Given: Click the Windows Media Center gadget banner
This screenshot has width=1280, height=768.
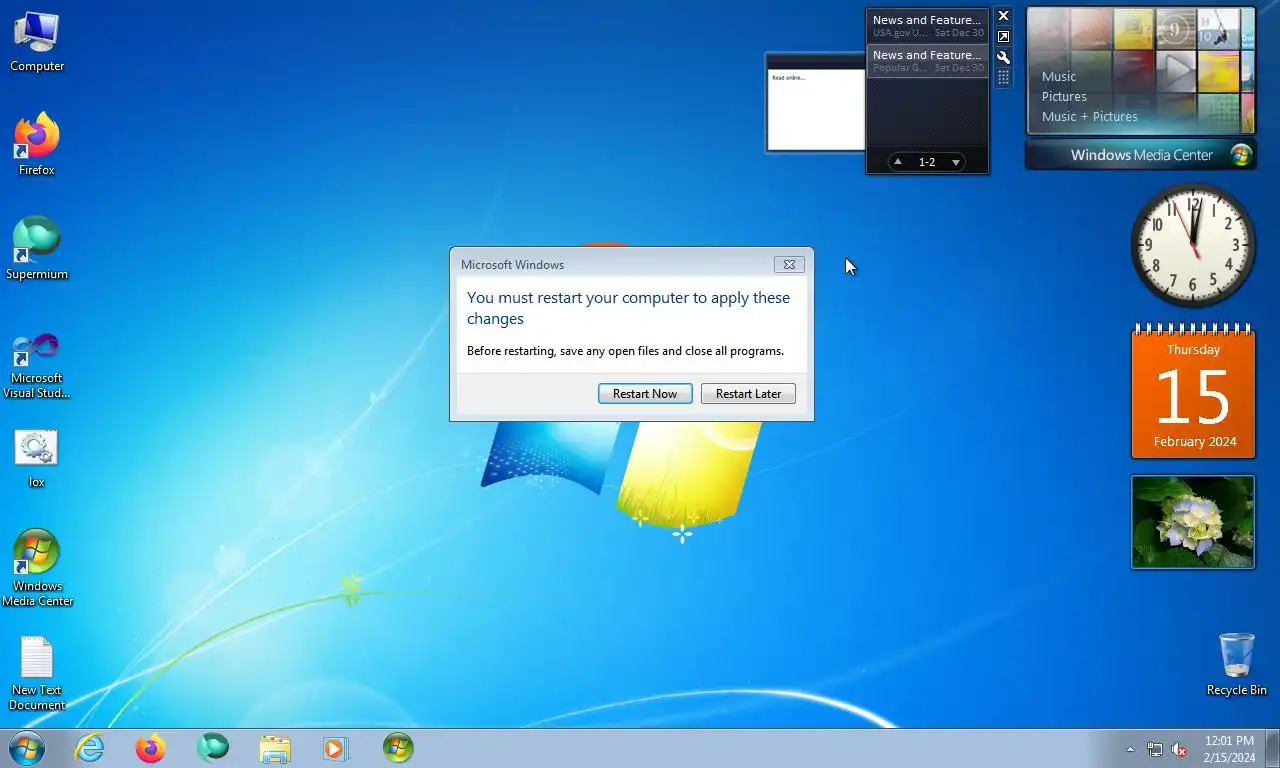Looking at the screenshot, I should pos(1141,155).
